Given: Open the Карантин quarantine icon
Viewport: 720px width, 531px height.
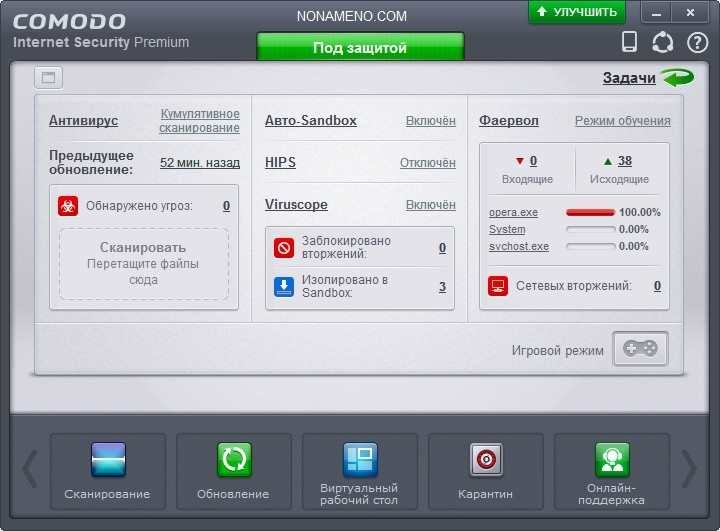Looking at the screenshot, I should tap(486, 461).
